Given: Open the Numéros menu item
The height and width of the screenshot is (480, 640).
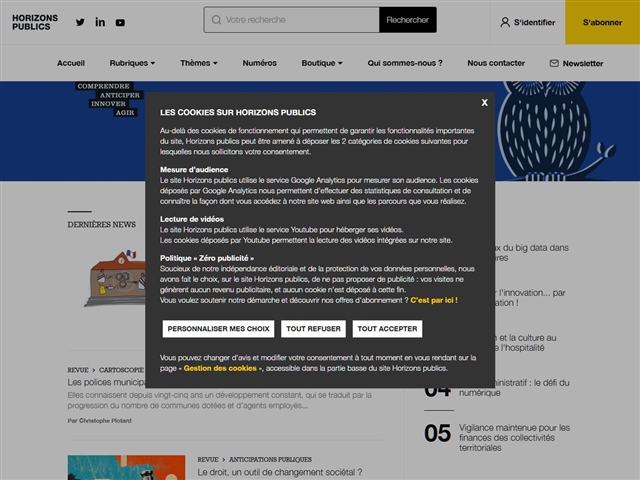Looking at the screenshot, I should point(259,63).
